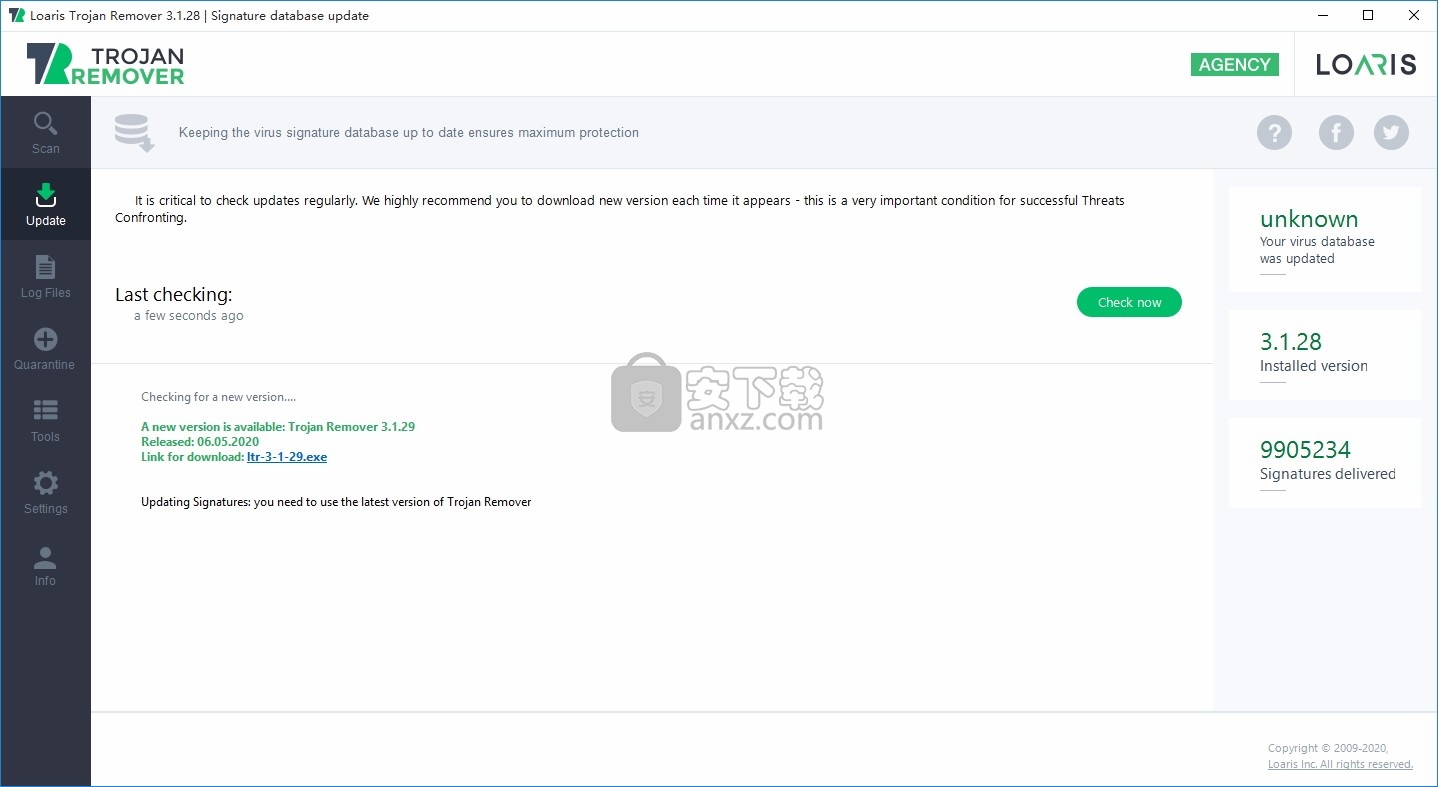The image size is (1438, 787).
Task: Click the 'Updating Signatures' notice line
Action: [x=336, y=502]
